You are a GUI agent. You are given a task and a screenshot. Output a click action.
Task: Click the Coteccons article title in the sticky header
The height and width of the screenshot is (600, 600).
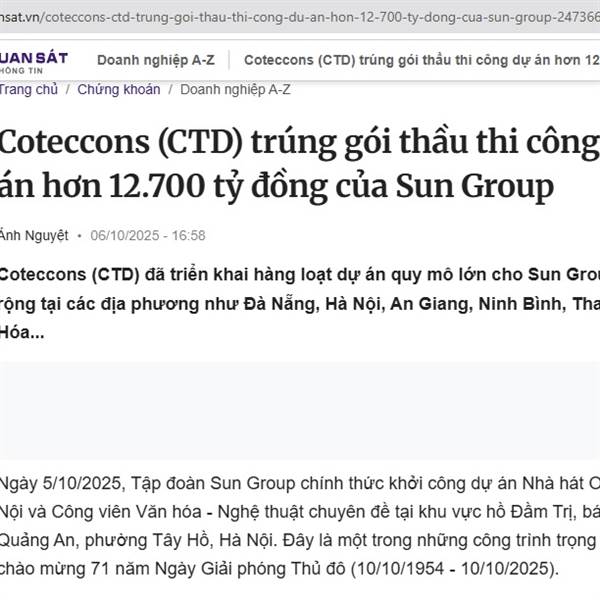click(x=420, y=60)
